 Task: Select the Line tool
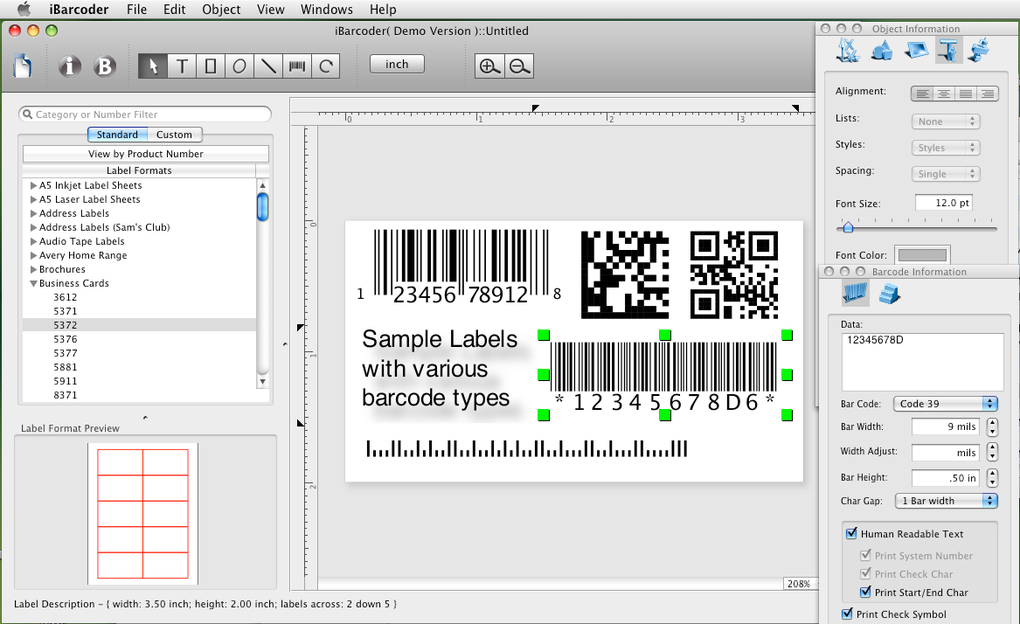point(268,66)
